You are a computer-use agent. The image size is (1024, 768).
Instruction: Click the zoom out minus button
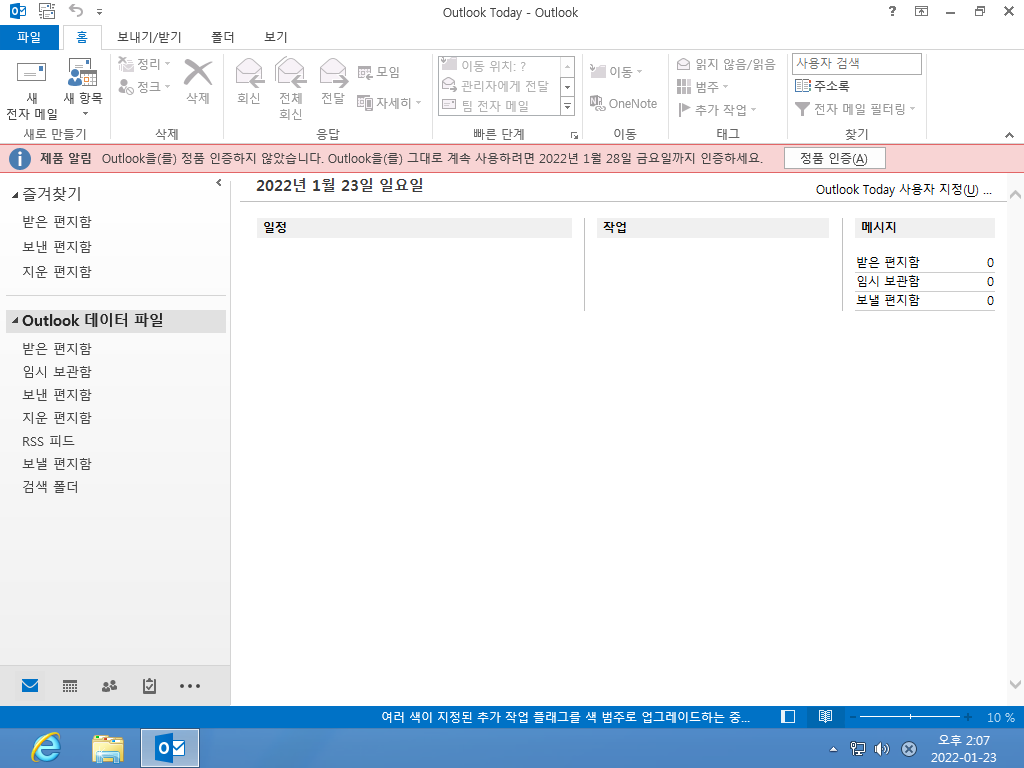[852, 717]
